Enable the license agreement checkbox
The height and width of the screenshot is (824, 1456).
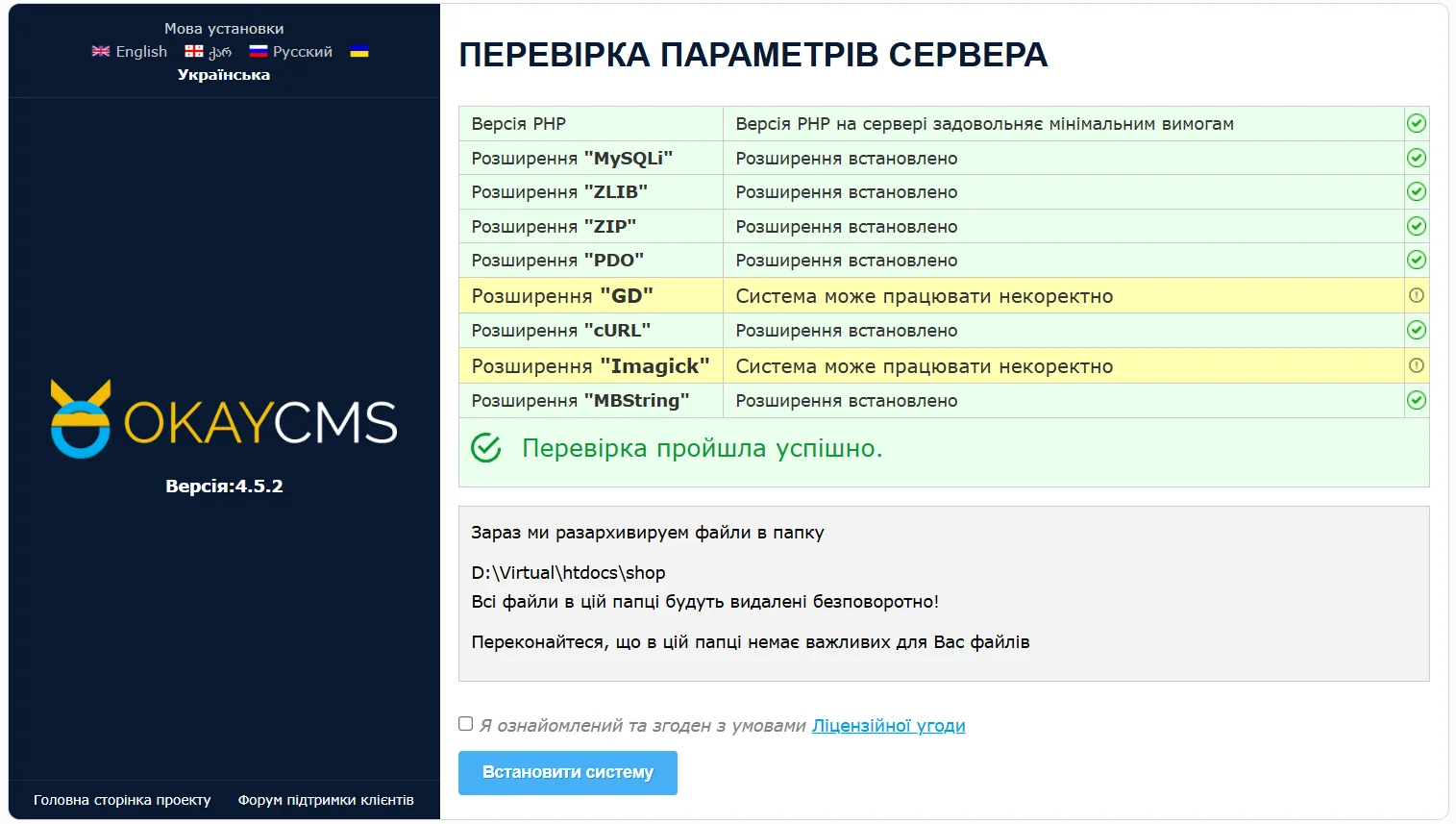(x=465, y=723)
